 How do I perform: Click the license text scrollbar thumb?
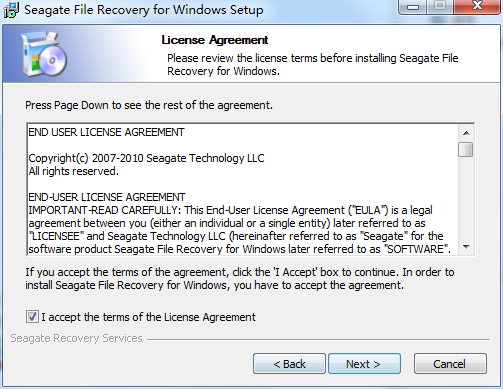pyautogui.click(x=466, y=149)
